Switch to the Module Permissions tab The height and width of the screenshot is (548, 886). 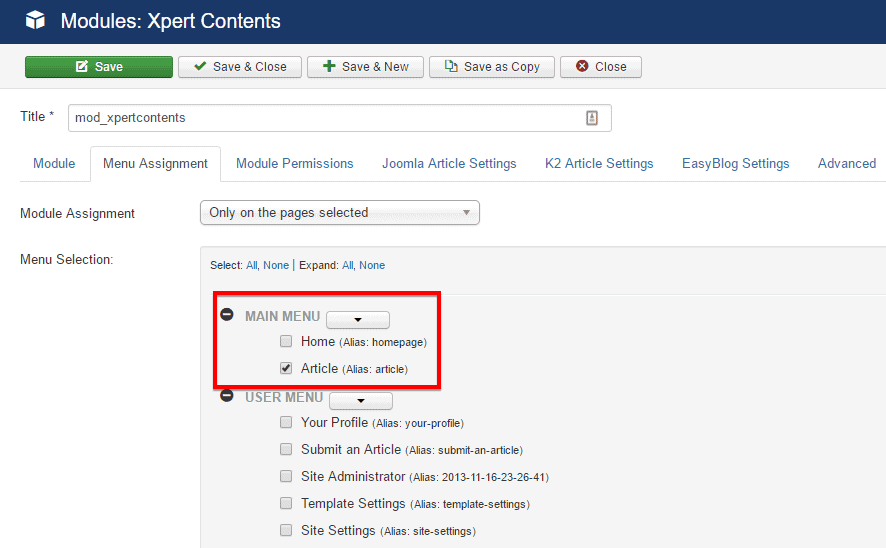point(294,164)
